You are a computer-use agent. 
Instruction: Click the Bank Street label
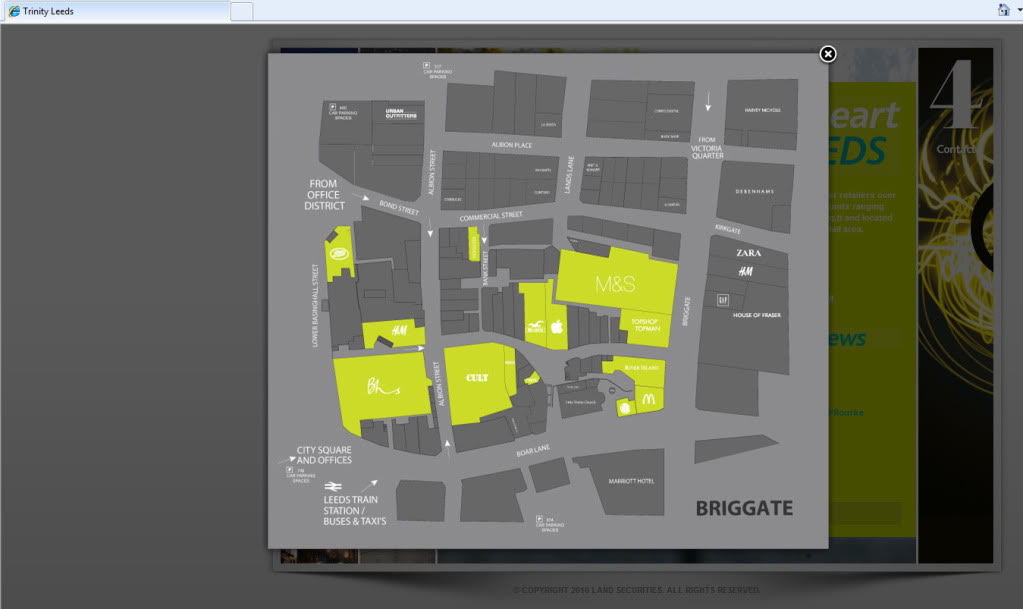click(x=485, y=268)
